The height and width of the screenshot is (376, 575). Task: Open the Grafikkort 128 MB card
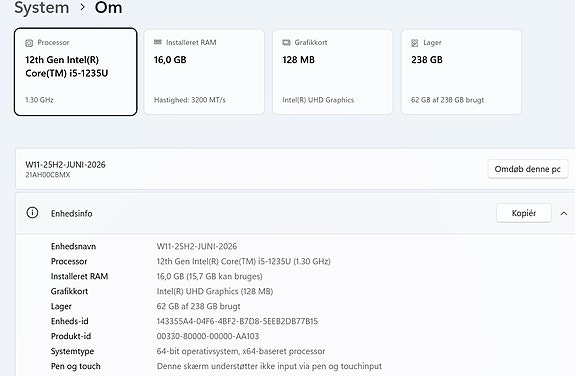coord(333,72)
